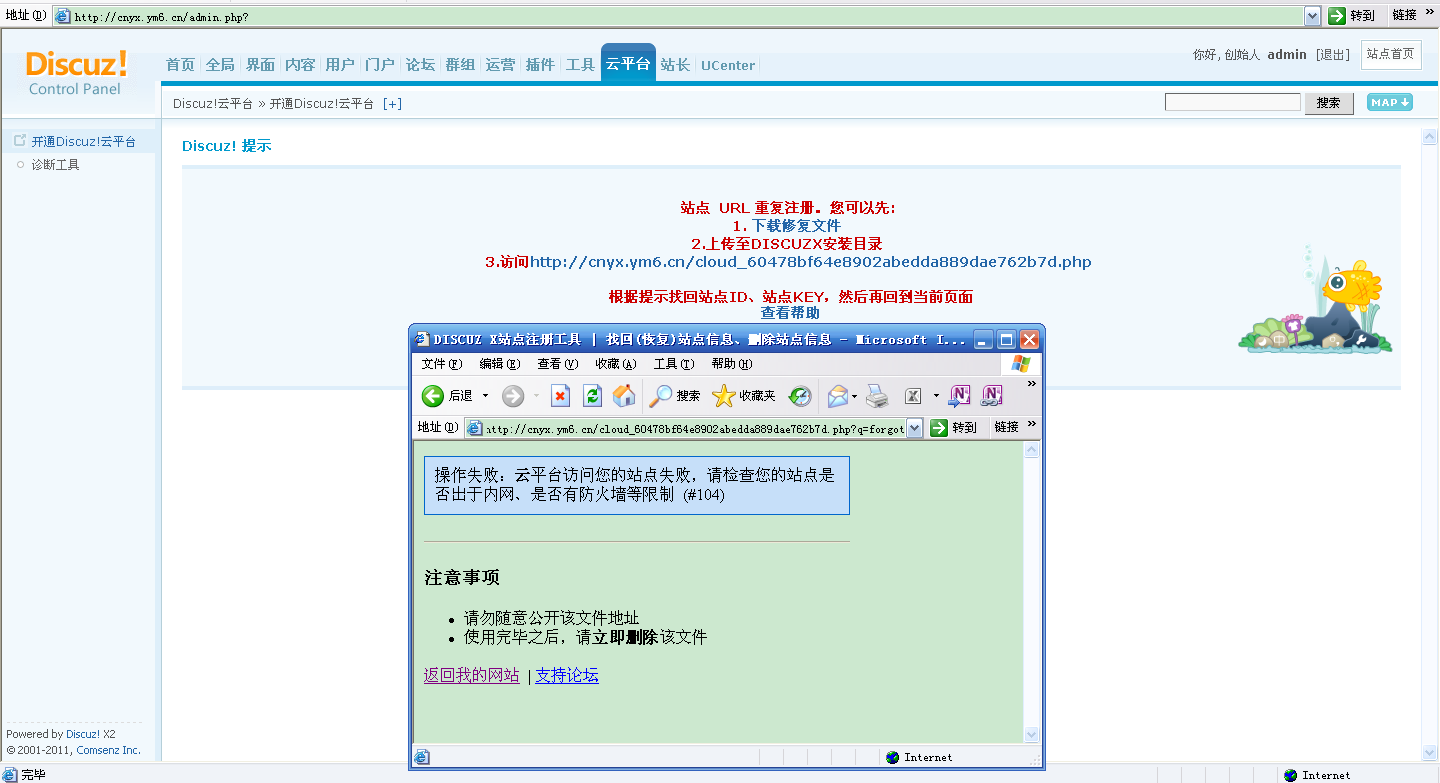Switch to the 全局 admin tab
The width and height of the screenshot is (1440, 783).
pos(220,64)
